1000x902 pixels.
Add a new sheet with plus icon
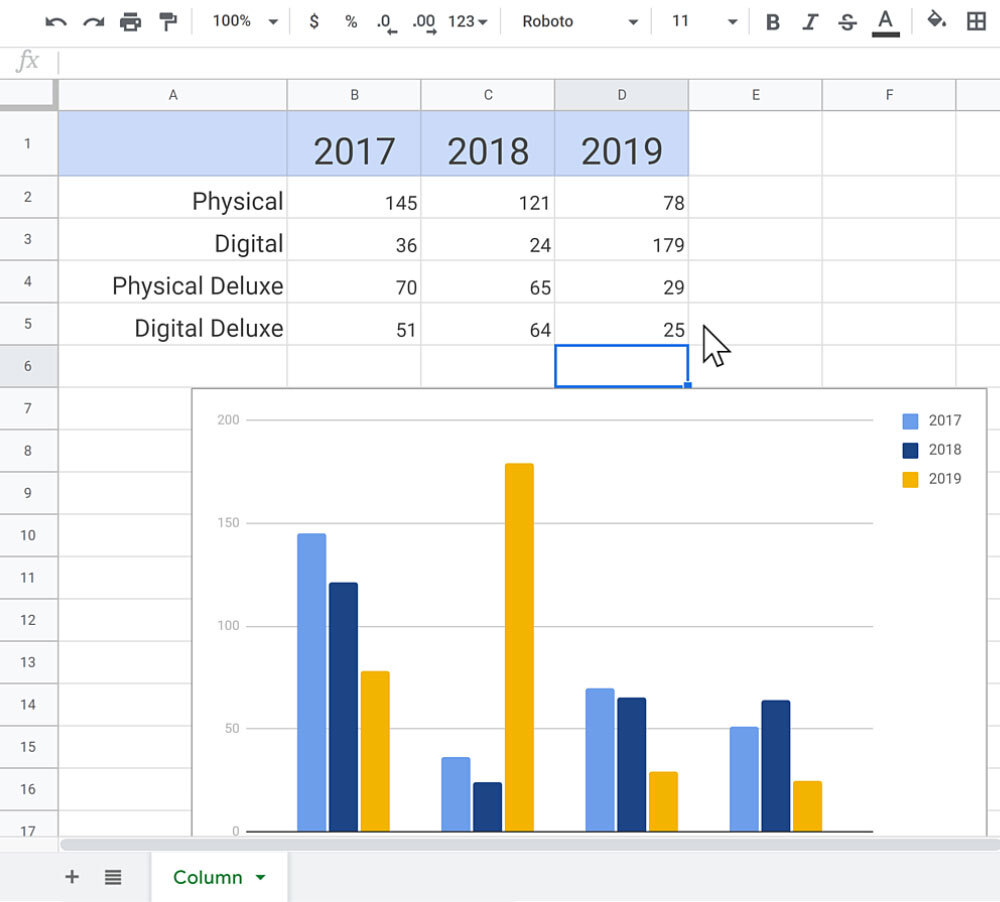coord(72,876)
